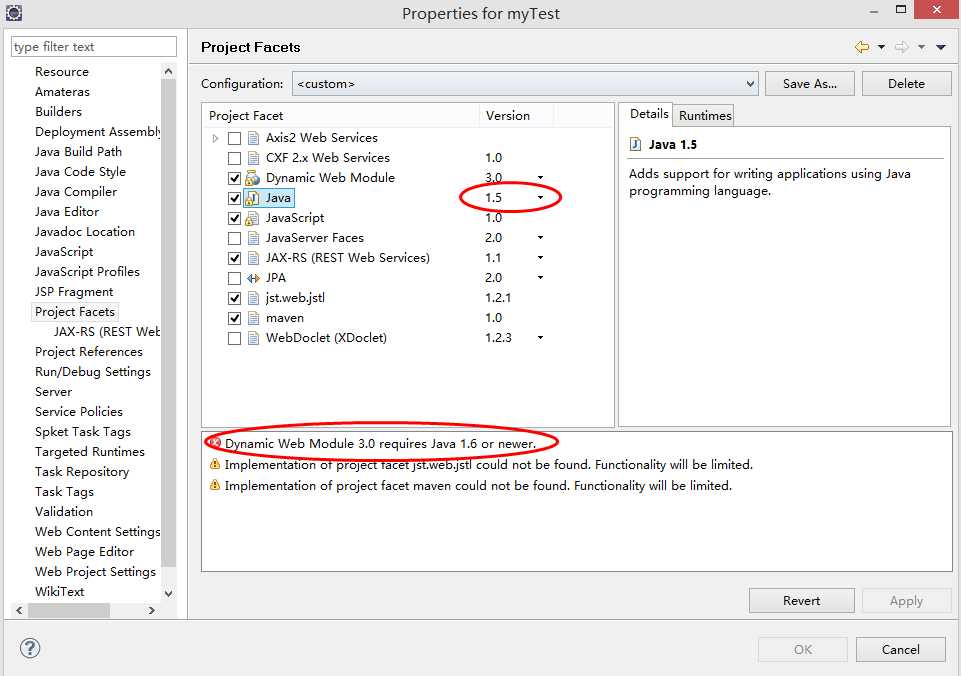Click the JPA facet icon

(x=253, y=278)
